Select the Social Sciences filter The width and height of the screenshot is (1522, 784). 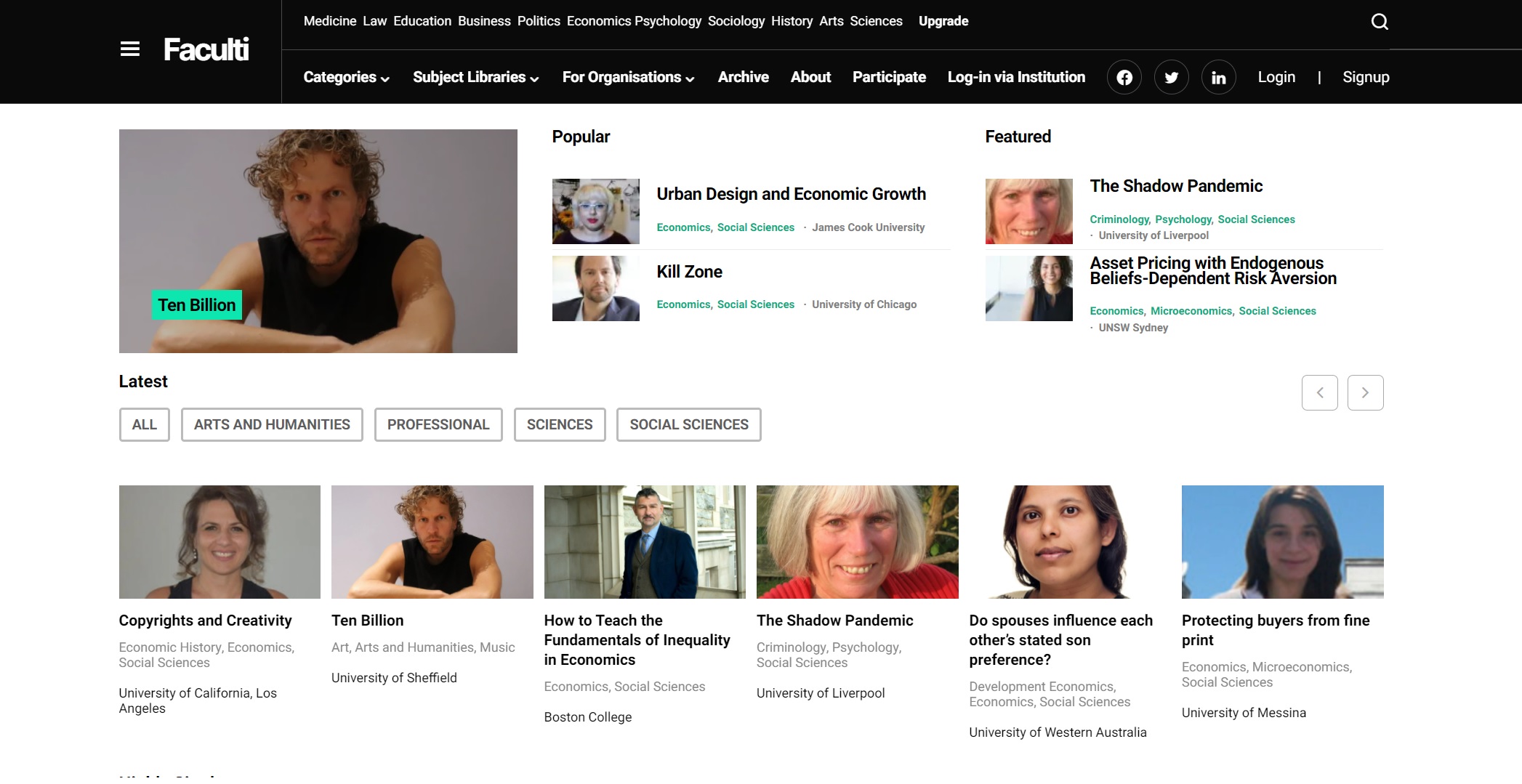coord(688,424)
